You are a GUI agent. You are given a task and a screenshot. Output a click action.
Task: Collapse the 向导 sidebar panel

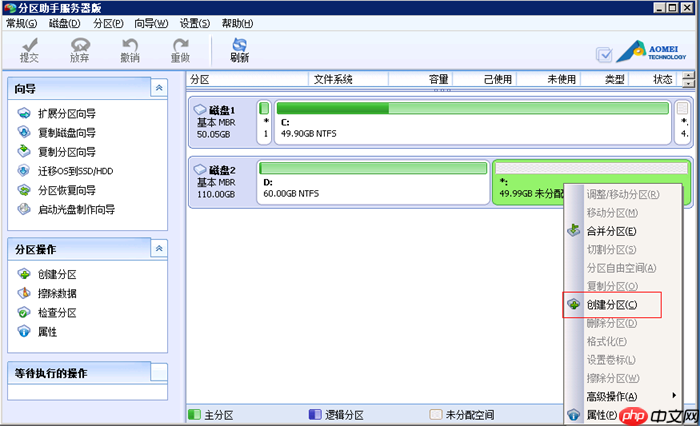pos(159,89)
